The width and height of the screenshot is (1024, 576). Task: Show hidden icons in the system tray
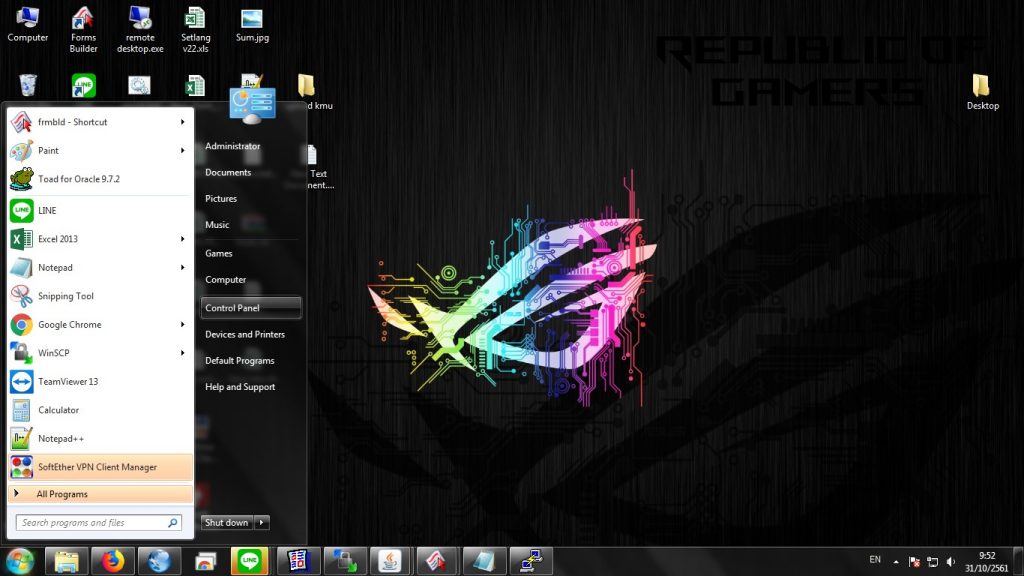point(896,562)
